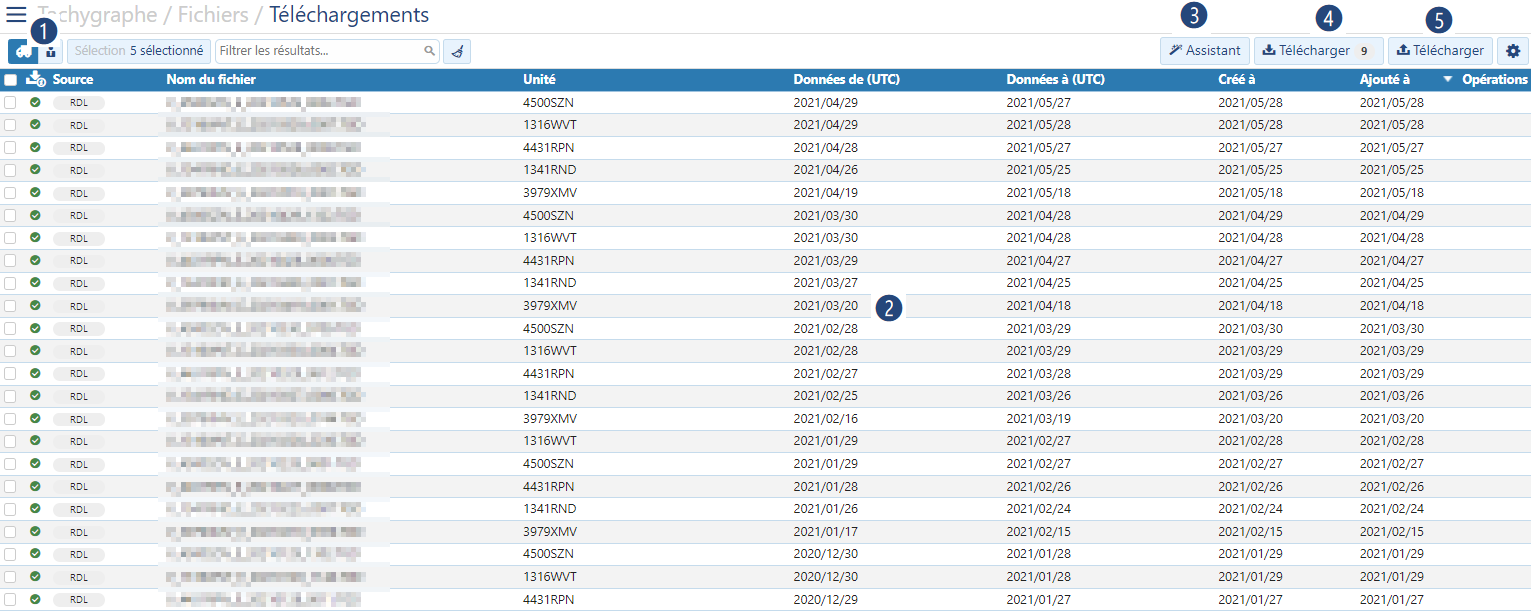The image size is (1531, 611).
Task: Tick checkbox for 1341RND created 2021/05/25
Action: 10,170
